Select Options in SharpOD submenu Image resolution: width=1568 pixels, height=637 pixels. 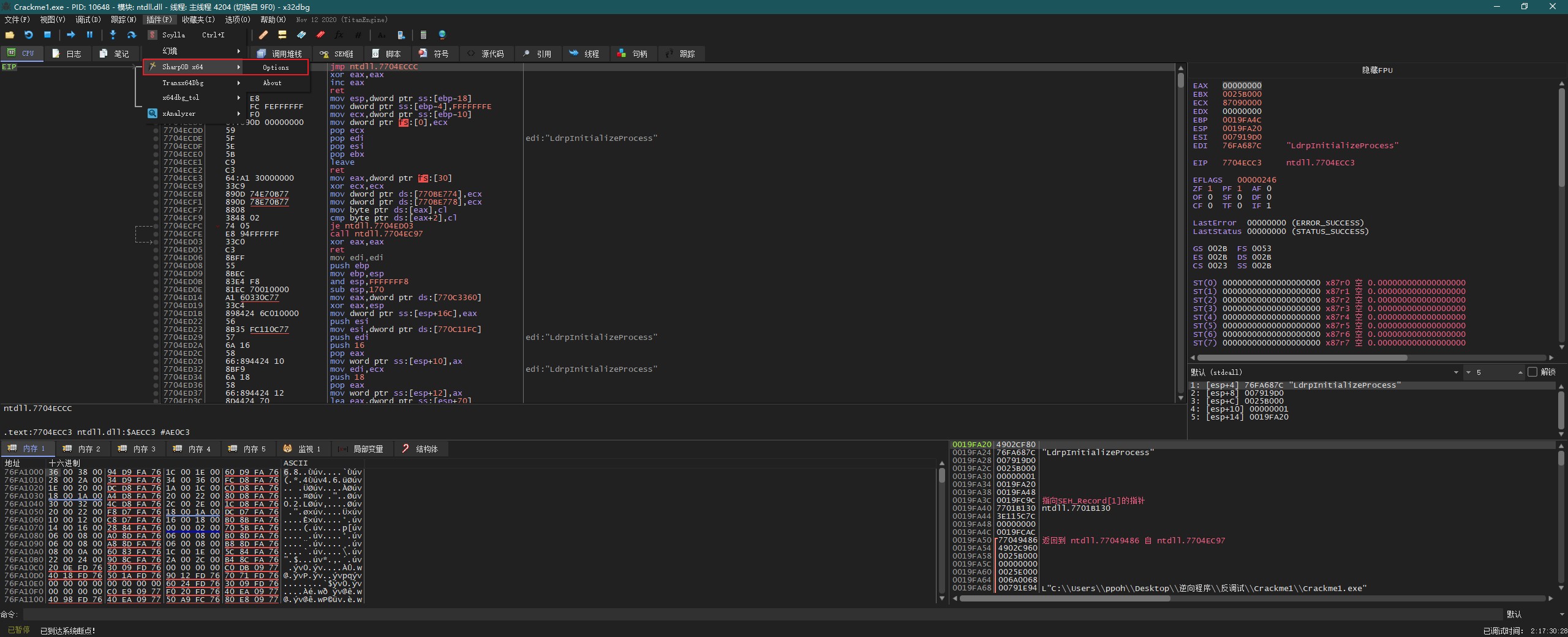tap(276, 67)
